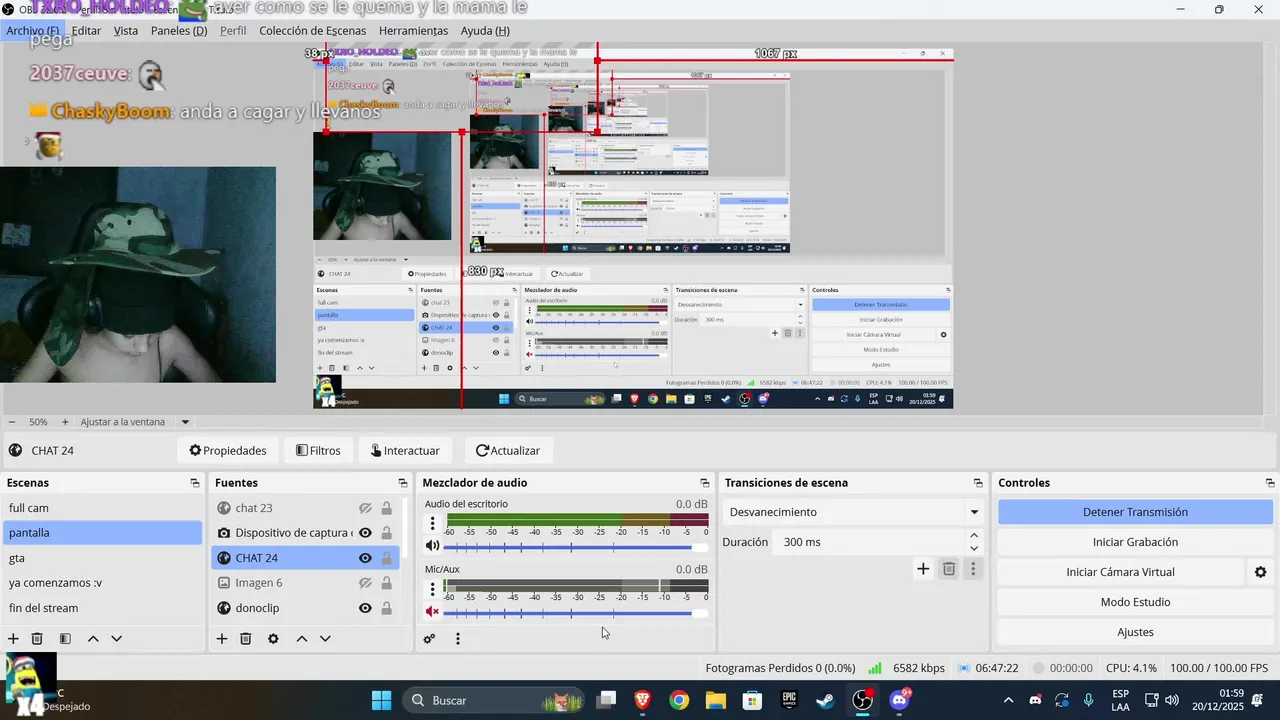Open the Archivo menu
This screenshot has height=720, width=1280.
click(32, 31)
